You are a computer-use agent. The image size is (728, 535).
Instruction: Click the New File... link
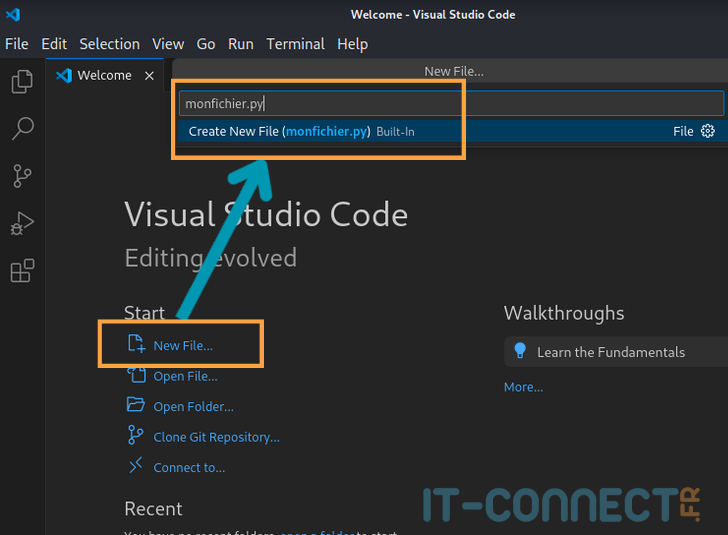pos(182,346)
